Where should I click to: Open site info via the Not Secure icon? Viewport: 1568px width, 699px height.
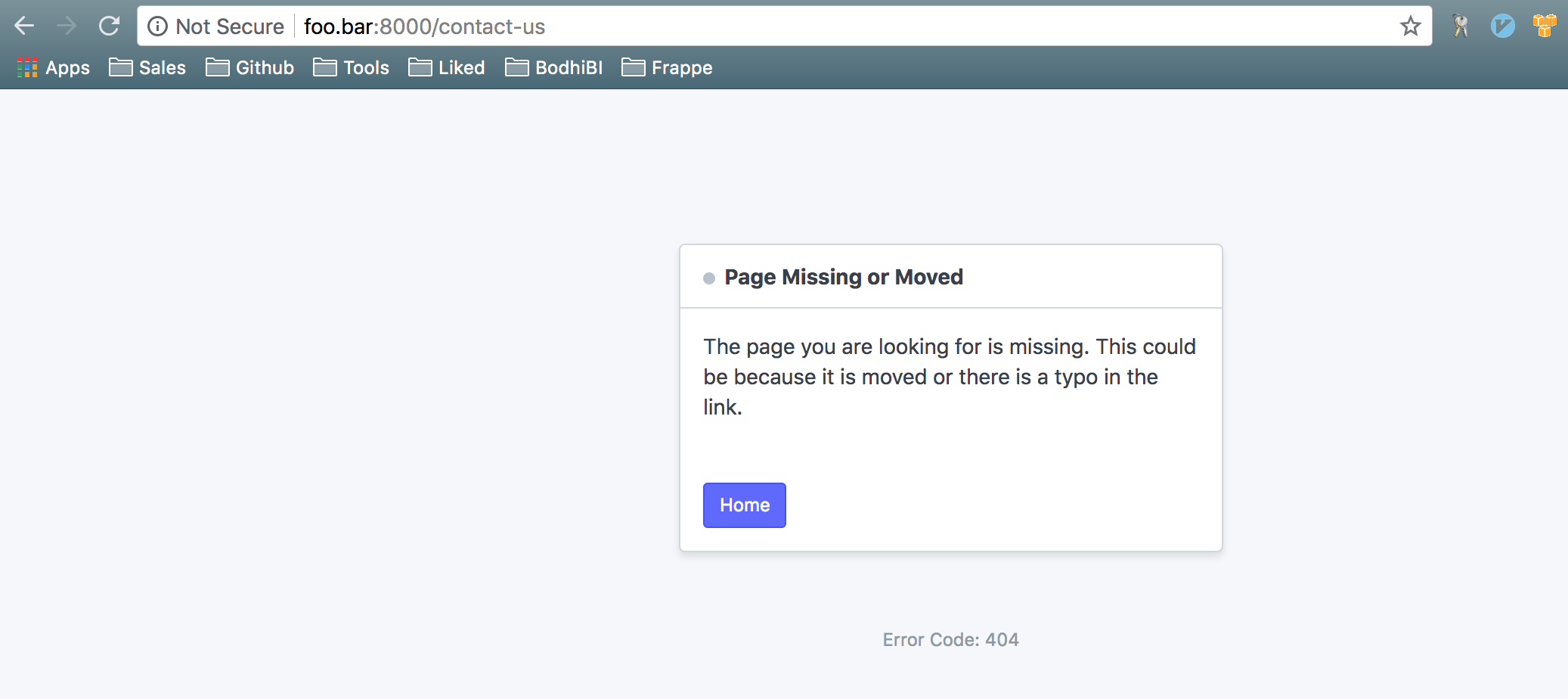pos(157,26)
